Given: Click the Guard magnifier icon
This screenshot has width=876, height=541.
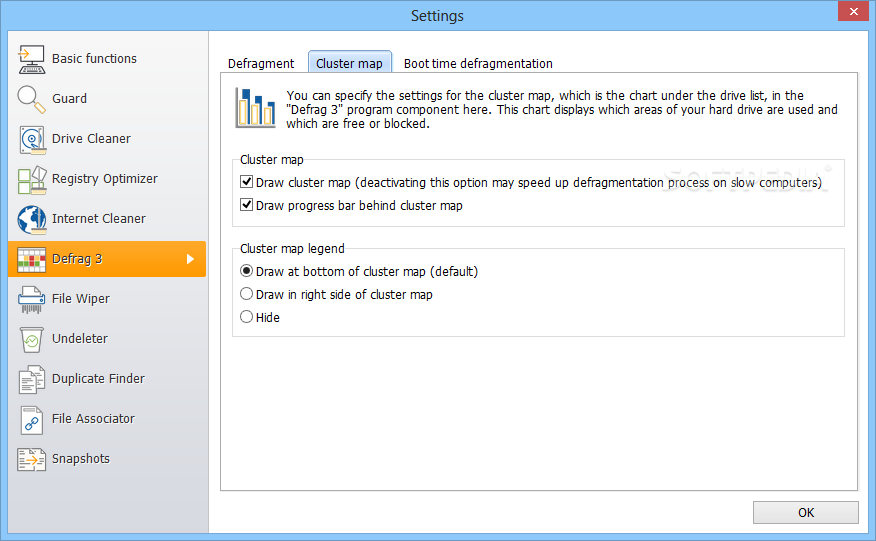Looking at the screenshot, I should tap(32, 99).
